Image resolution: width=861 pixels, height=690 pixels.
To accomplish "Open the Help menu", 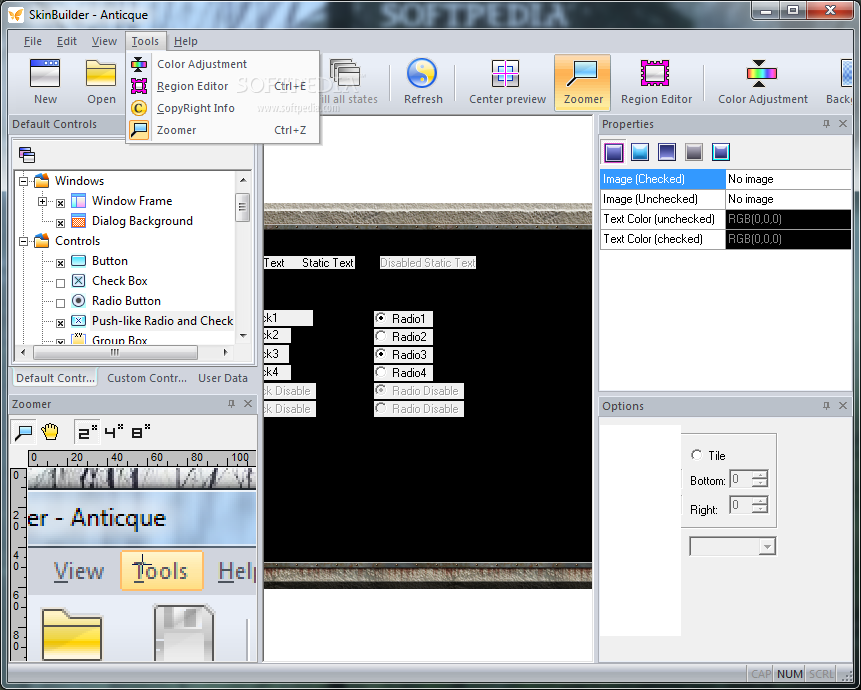I will [x=186, y=41].
